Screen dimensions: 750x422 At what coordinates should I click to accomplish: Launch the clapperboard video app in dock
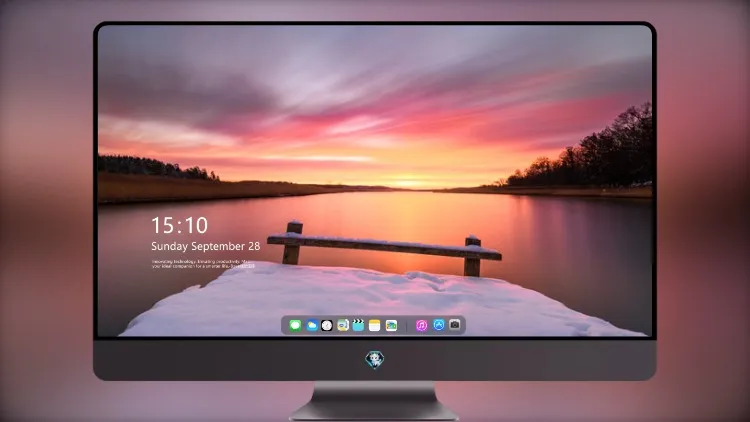[358, 325]
